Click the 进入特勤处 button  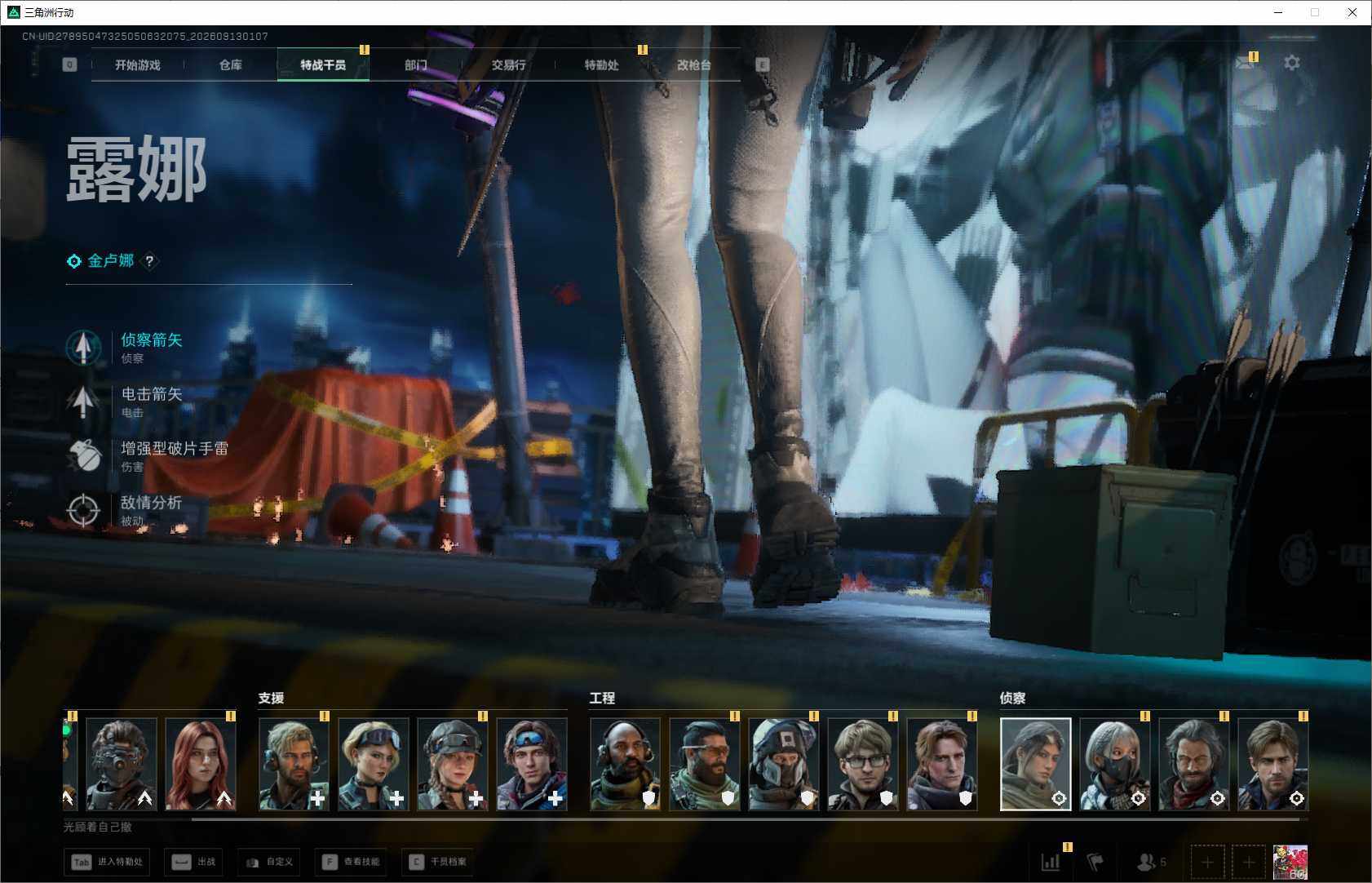coord(107,862)
